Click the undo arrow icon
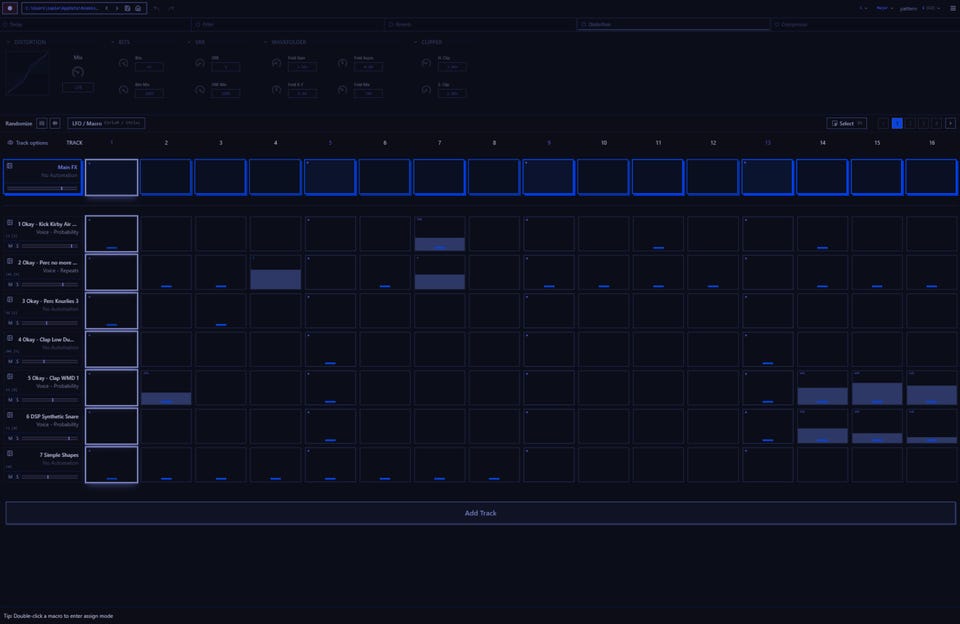 (x=157, y=9)
